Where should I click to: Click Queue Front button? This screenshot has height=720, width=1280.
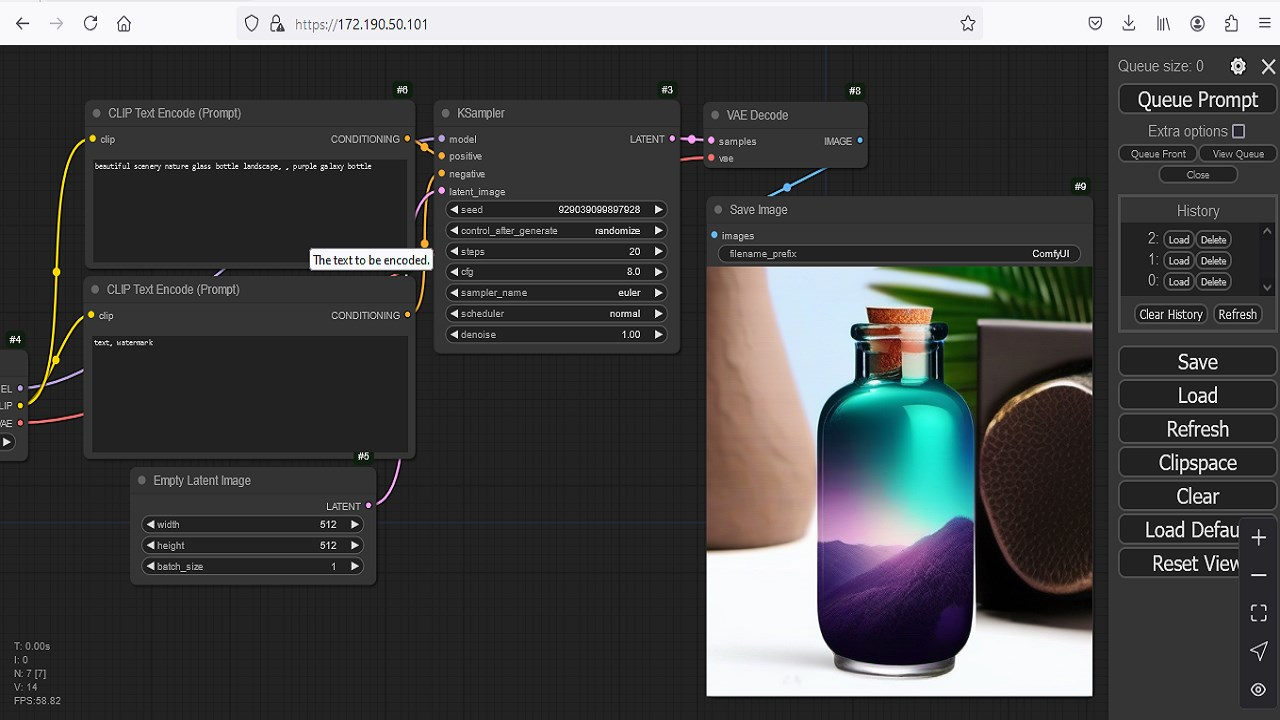pyautogui.click(x=1158, y=154)
